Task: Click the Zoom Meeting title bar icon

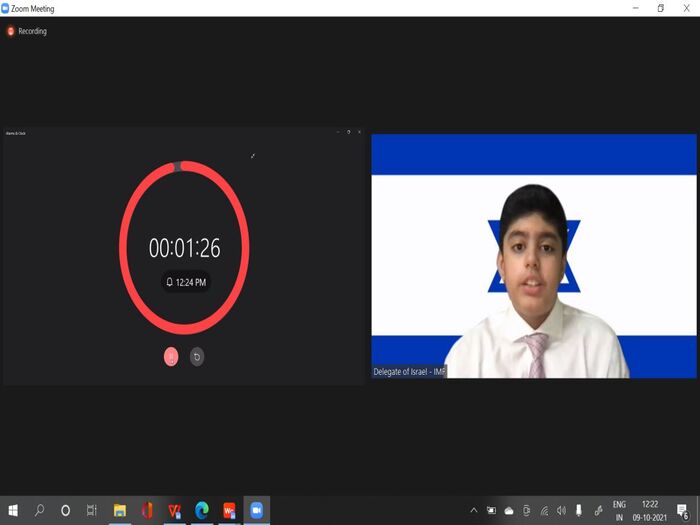Action: point(5,8)
